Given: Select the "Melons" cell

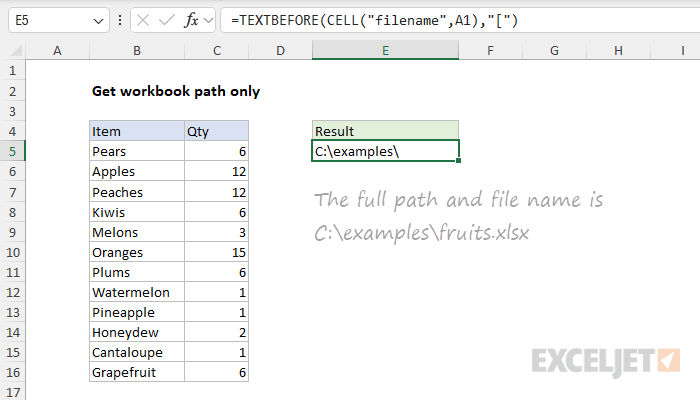Looking at the screenshot, I should pyautogui.click(x=137, y=232).
